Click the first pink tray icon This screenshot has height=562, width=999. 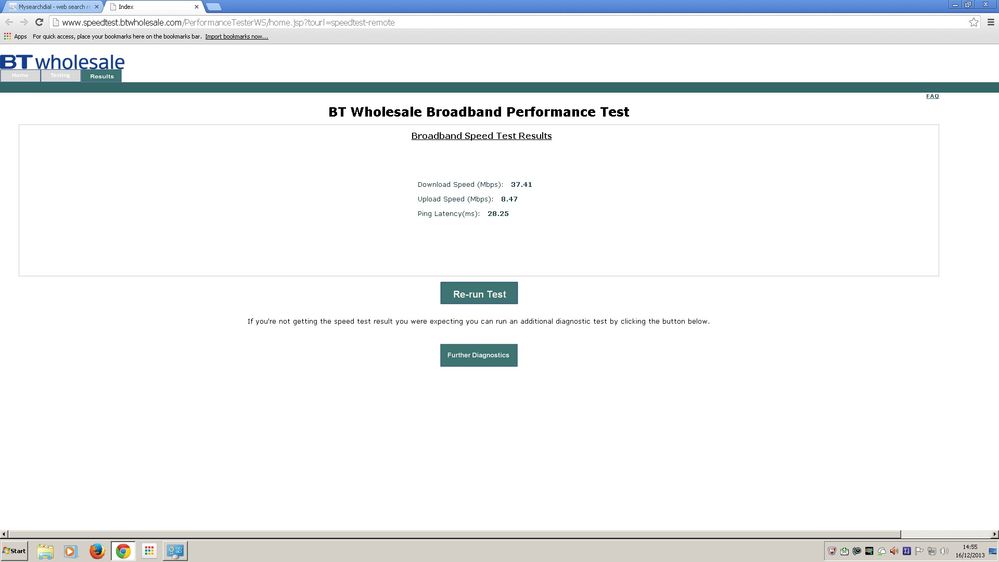pyautogui.click(x=832, y=551)
